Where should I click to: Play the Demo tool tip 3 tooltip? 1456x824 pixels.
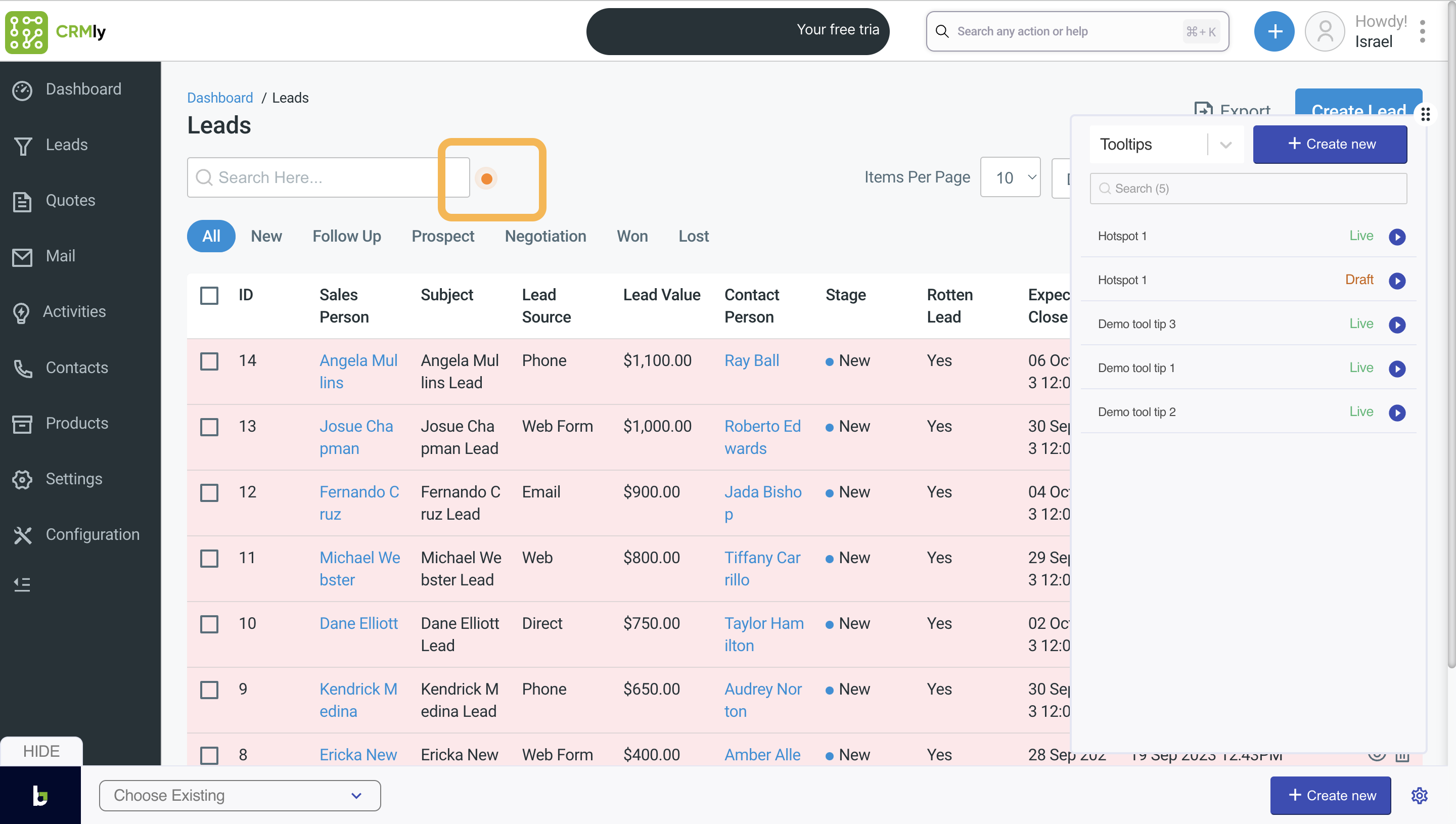[x=1396, y=325]
